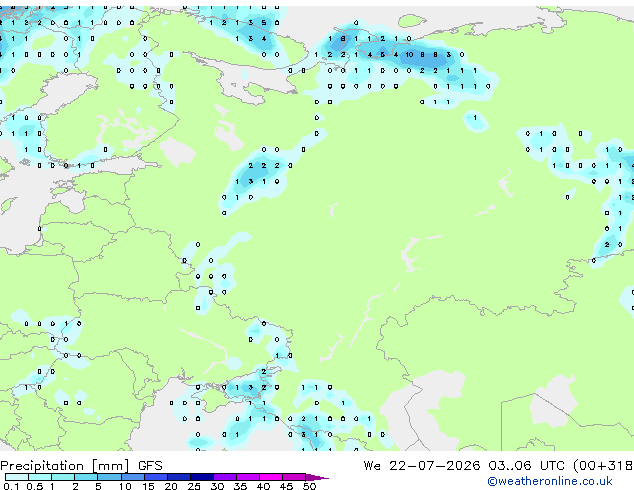Click the legend label '30'
This screenshot has height=490, width=634.
click(217, 486)
